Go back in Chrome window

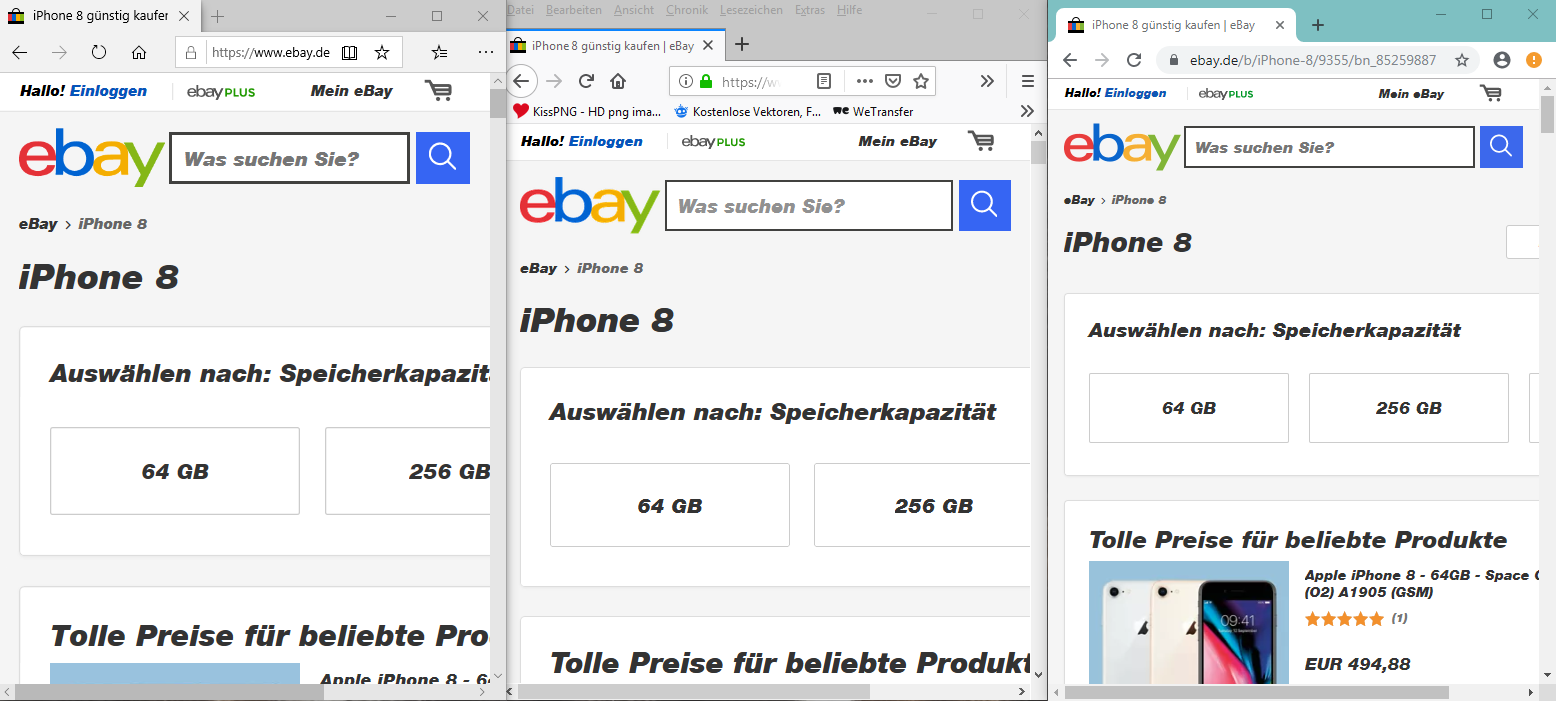[1070, 60]
